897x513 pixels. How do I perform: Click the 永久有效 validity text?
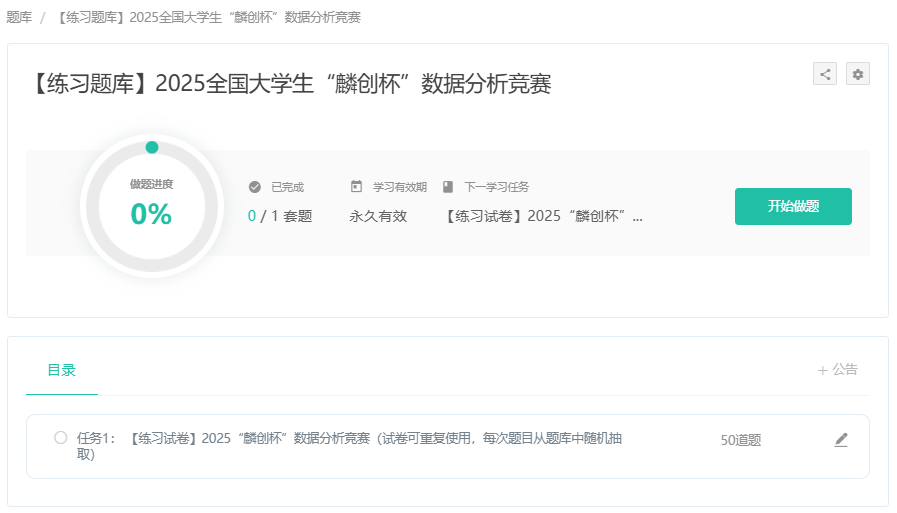[x=378, y=216]
